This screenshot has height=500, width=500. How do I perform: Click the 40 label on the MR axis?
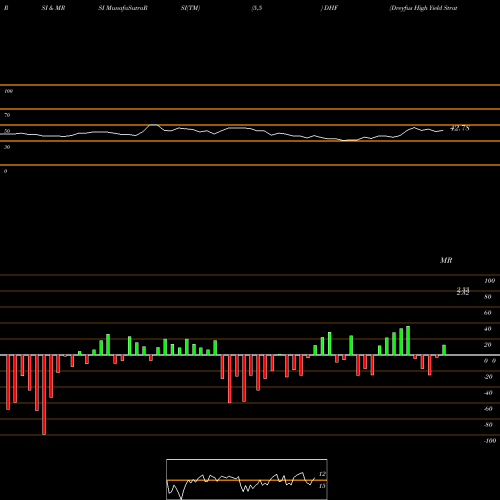point(488,329)
